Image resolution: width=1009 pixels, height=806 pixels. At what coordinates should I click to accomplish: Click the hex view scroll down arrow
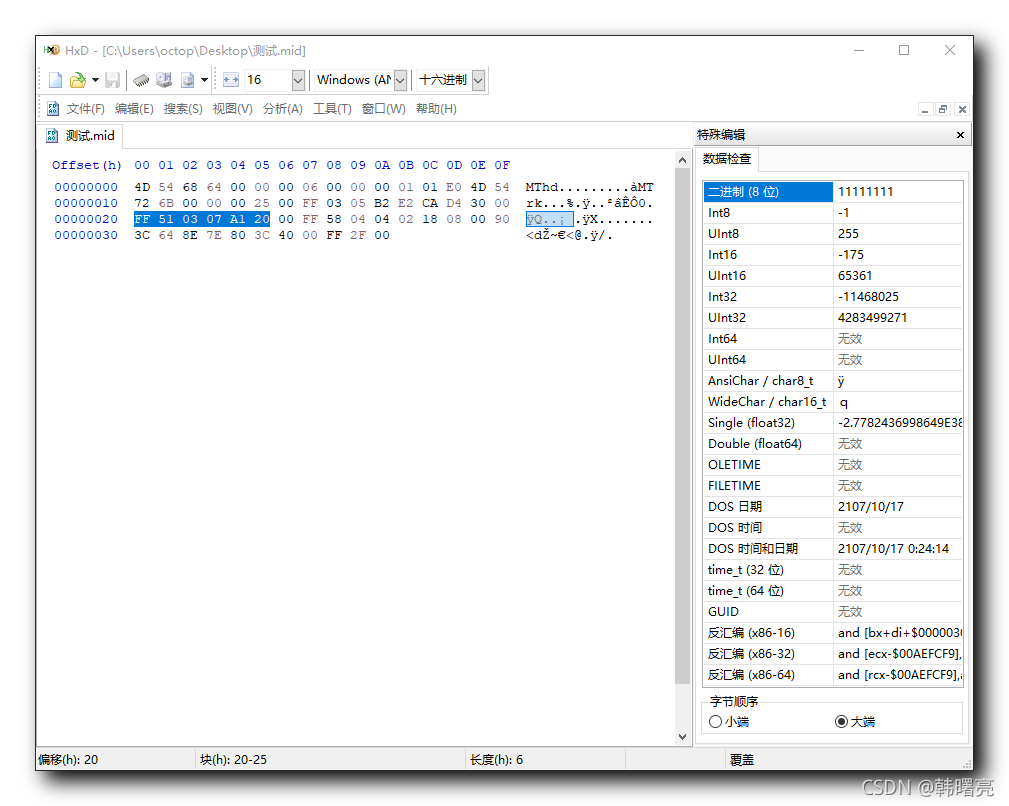(682, 737)
